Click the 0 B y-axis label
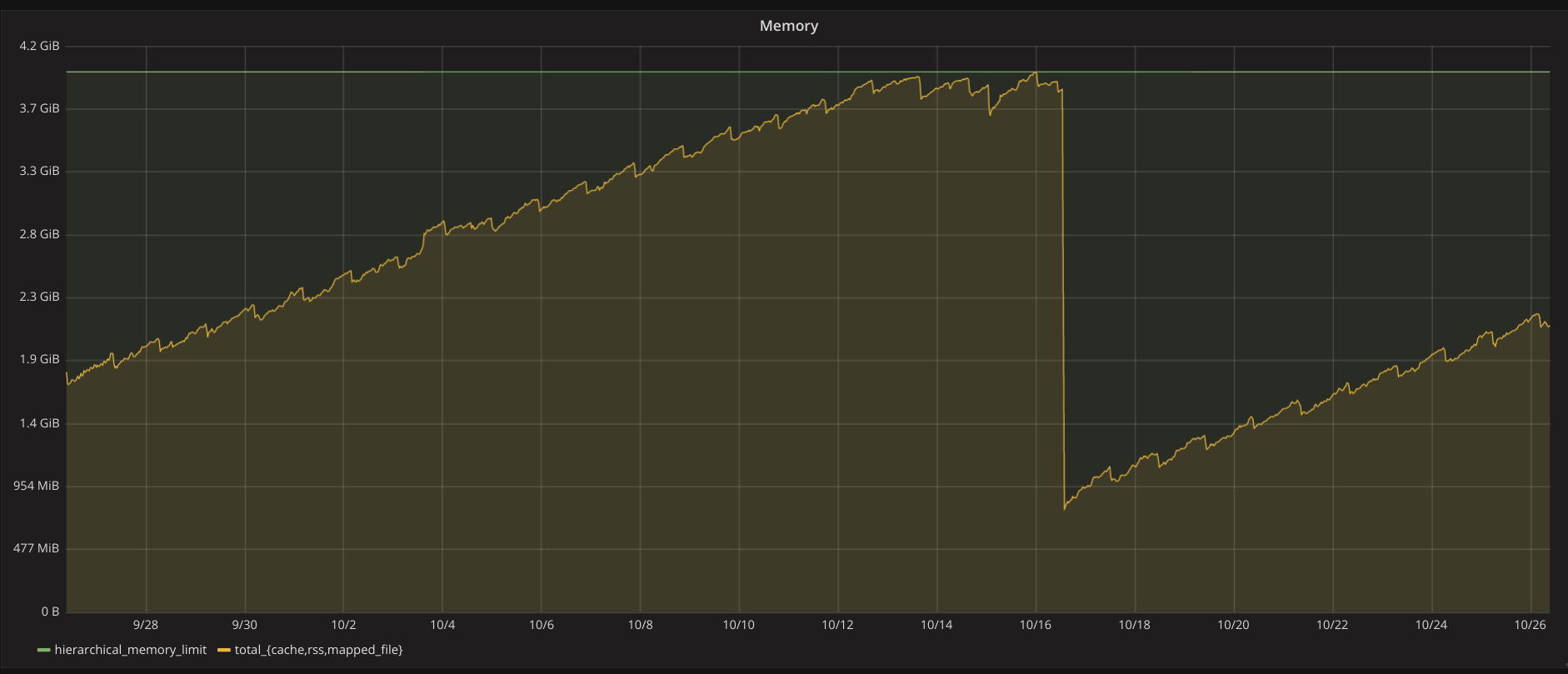 click(51, 612)
